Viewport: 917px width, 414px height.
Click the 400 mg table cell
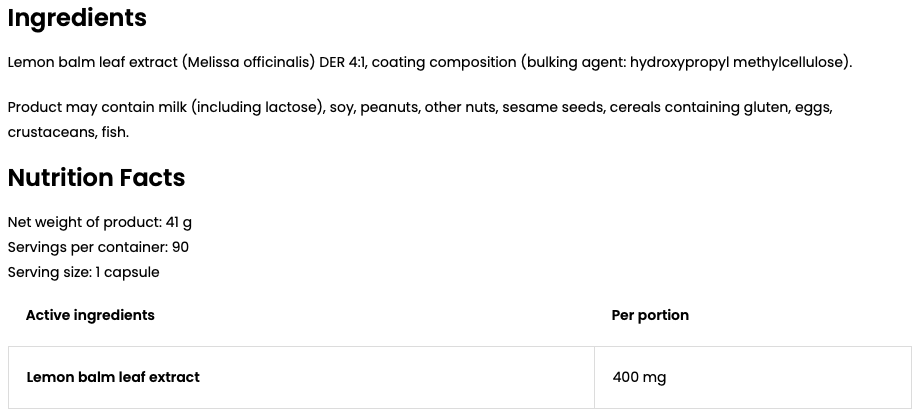(x=753, y=377)
